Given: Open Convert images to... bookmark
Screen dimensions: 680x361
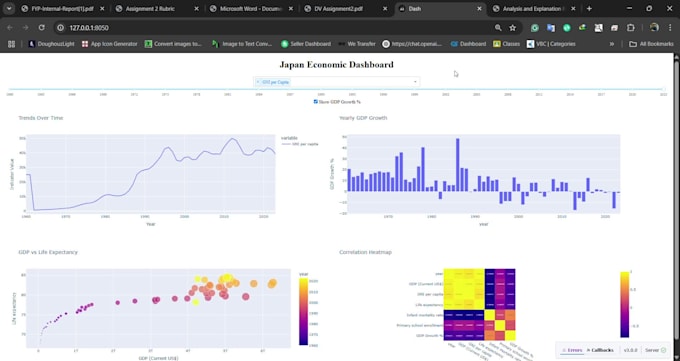Looking at the screenshot, I should [173, 44].
